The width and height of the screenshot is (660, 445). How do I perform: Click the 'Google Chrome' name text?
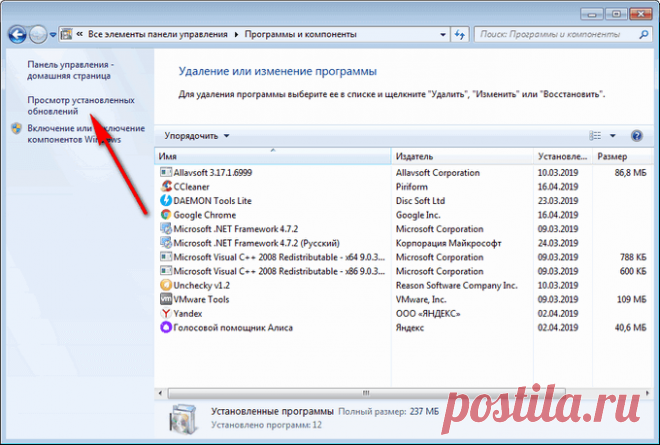pyautogui.click(x=205, y=215)
